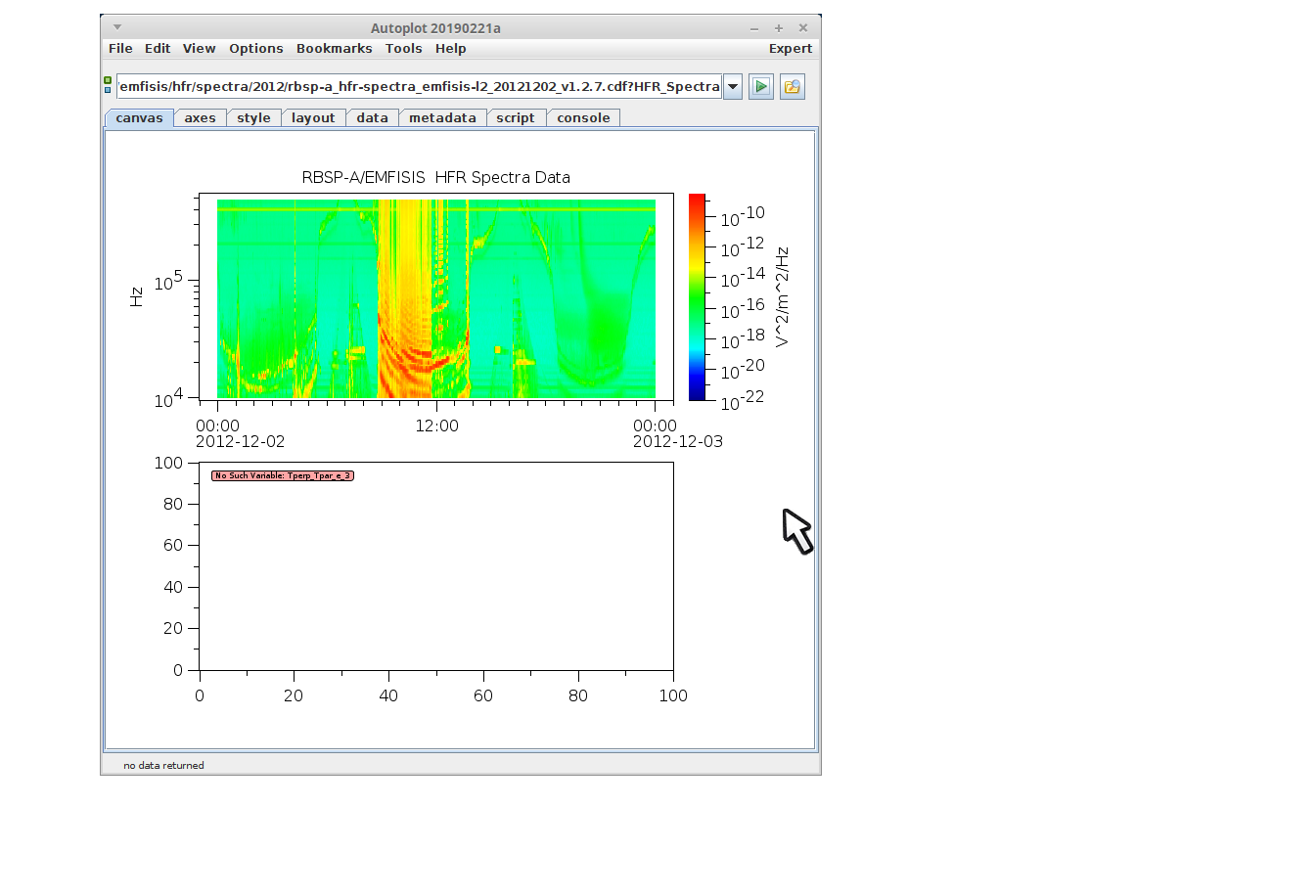Click the data source selector icon left of URI
The width and height of the screenshot is (1316, 896).
click(x=108, y=86)
